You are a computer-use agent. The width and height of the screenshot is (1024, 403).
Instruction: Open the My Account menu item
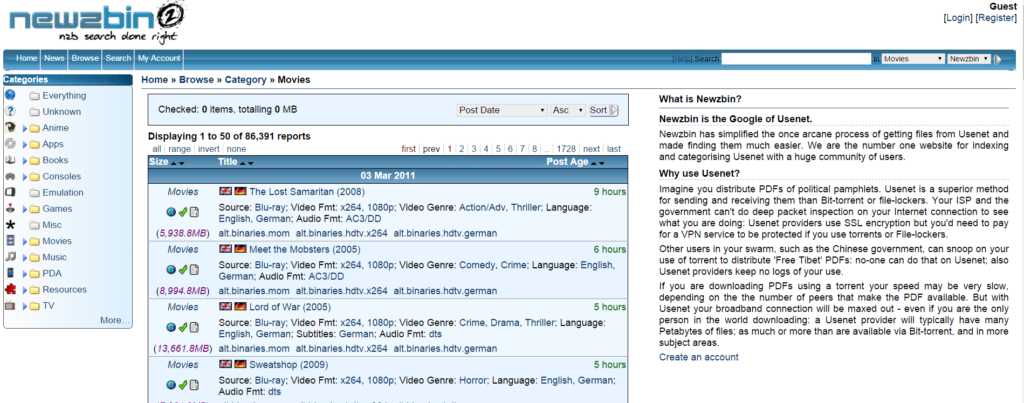159,58
